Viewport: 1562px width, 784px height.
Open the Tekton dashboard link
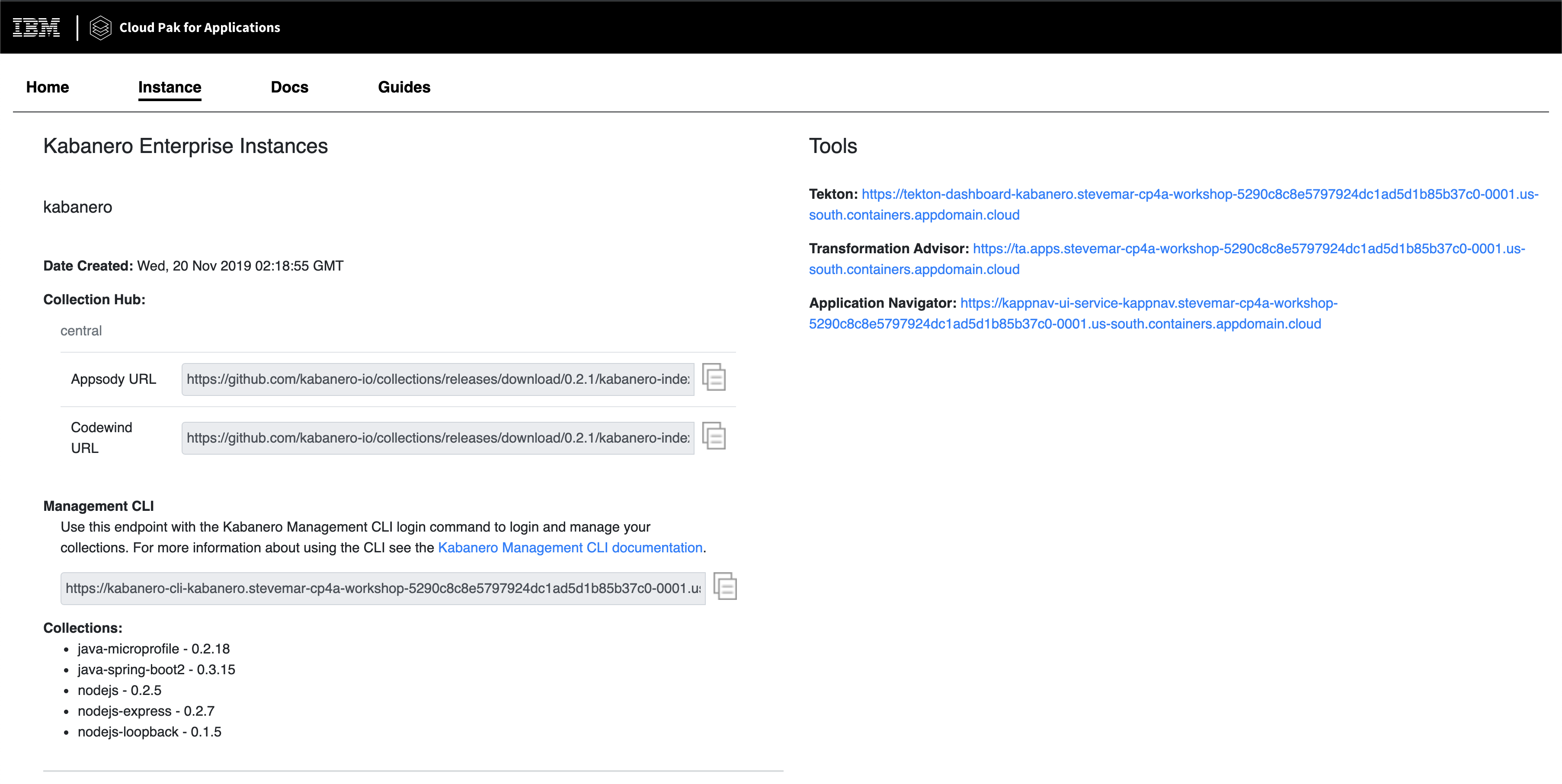click(1173, 204)
